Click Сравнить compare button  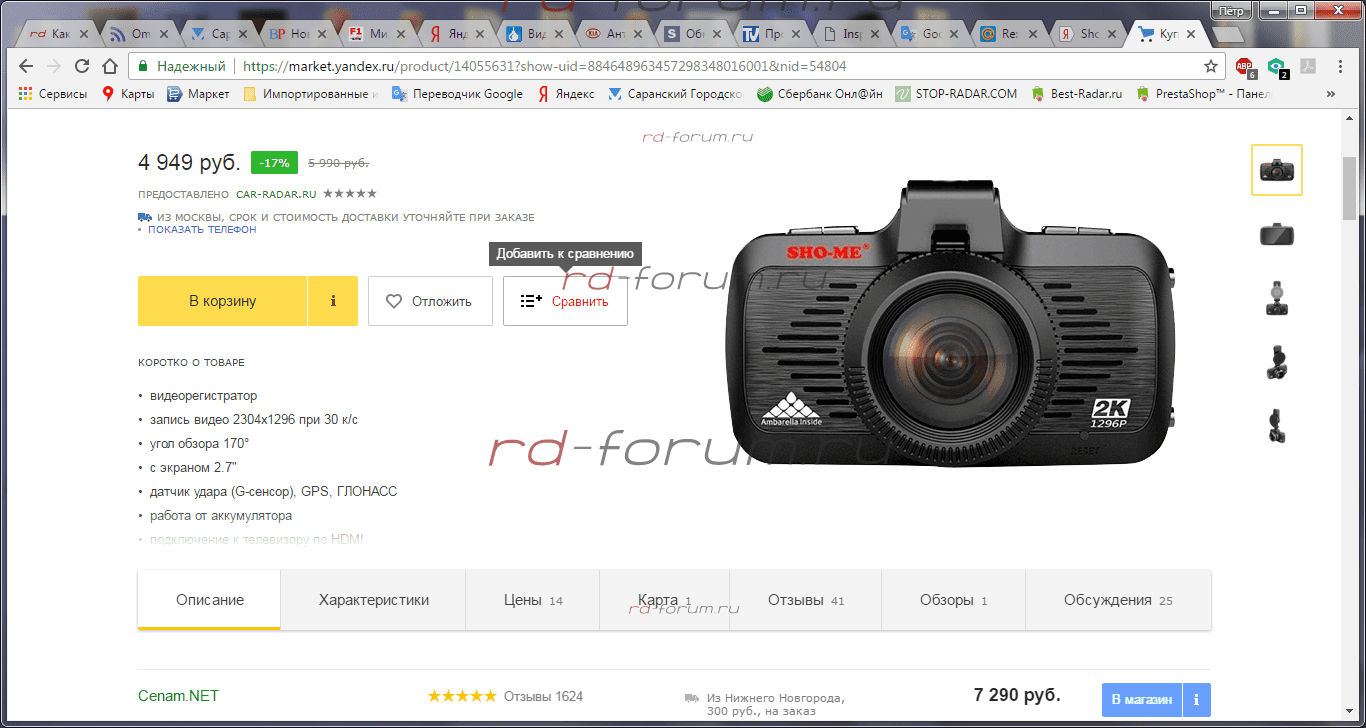click(x=565, y=301)
